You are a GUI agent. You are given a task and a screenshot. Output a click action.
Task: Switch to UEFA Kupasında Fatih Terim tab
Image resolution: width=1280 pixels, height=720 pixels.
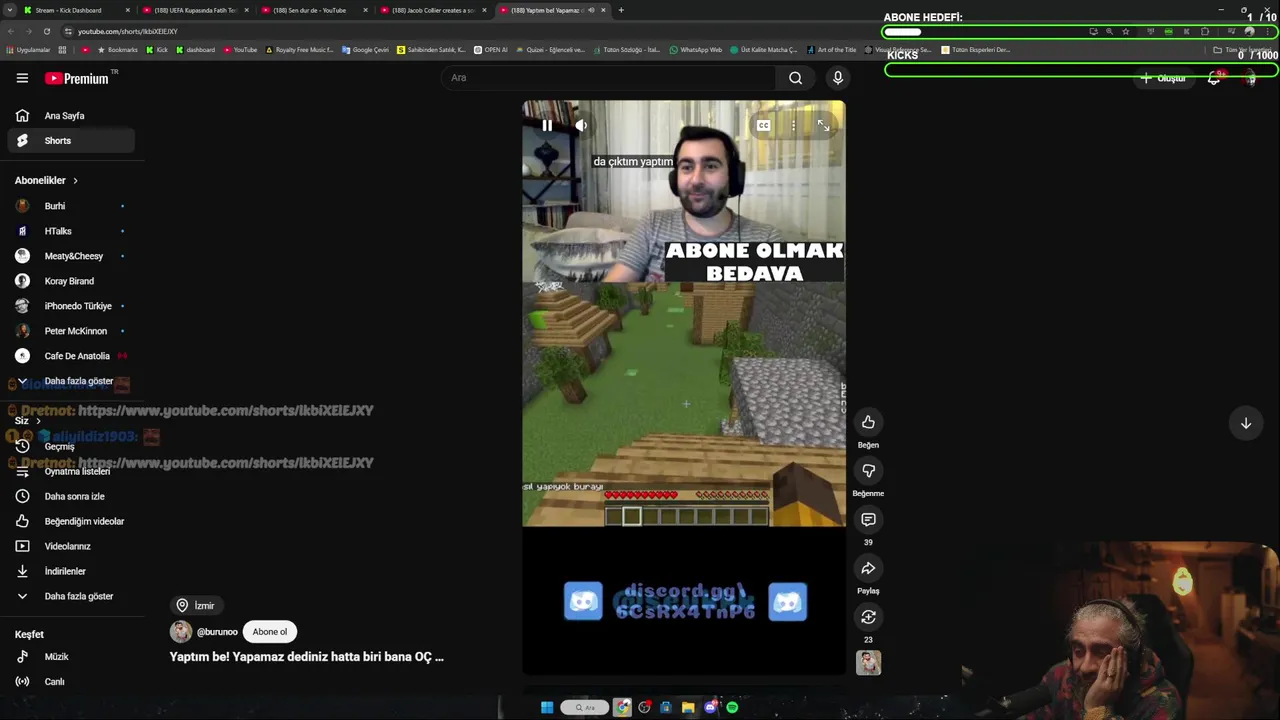195,10
